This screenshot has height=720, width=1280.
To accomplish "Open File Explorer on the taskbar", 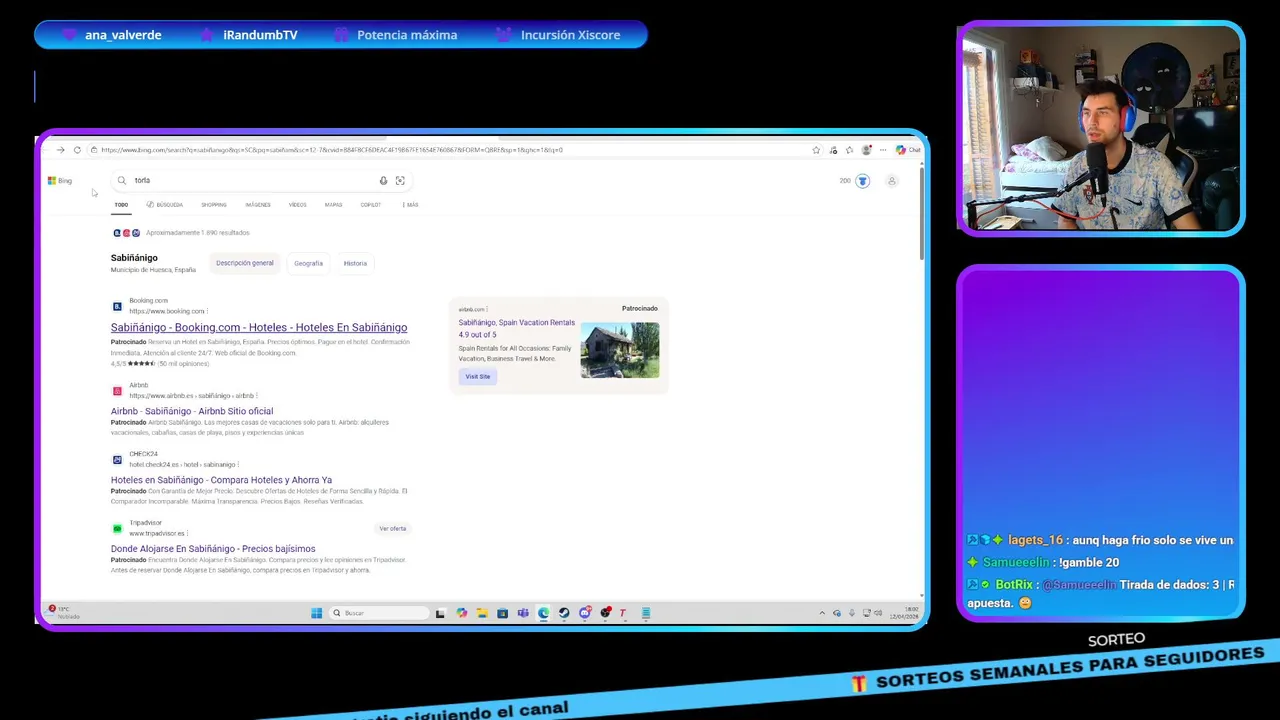I will 482,613.
